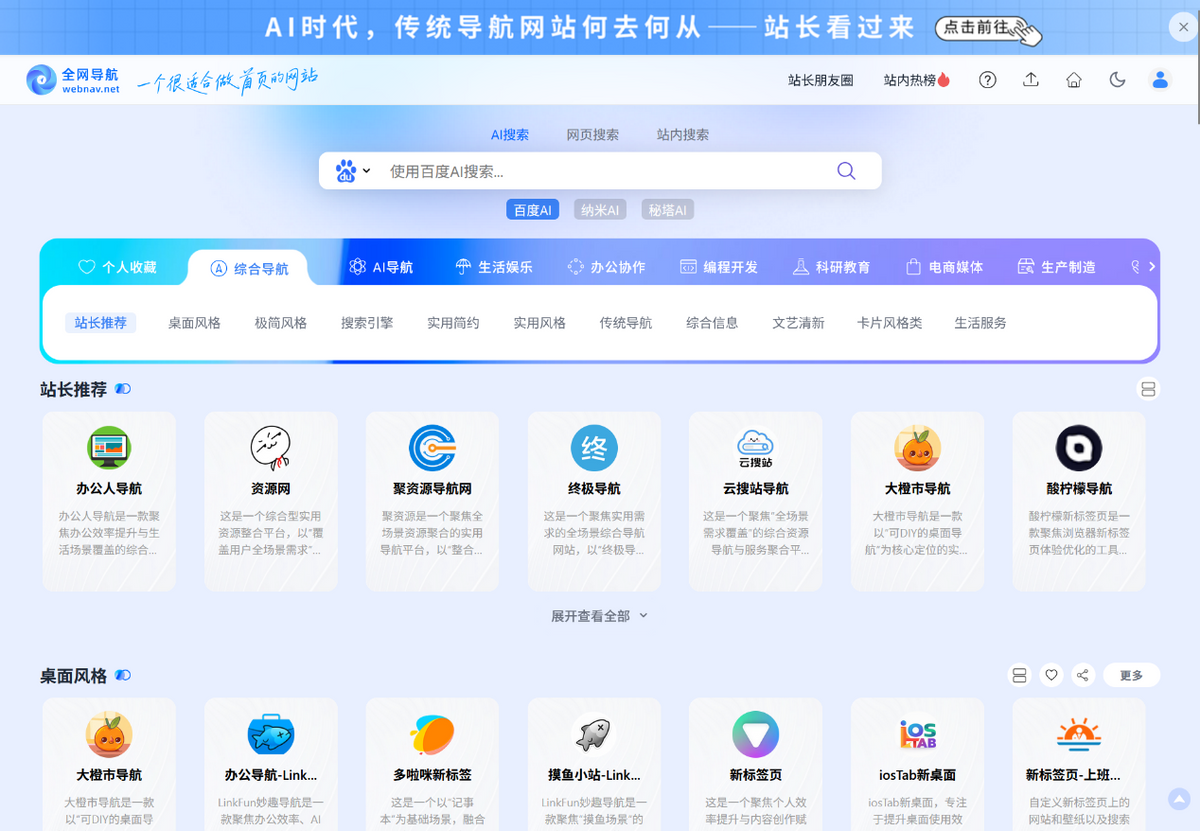Toggle dark mode moon icon
The image size is (1200, 831).
[x=1117, y=80]
